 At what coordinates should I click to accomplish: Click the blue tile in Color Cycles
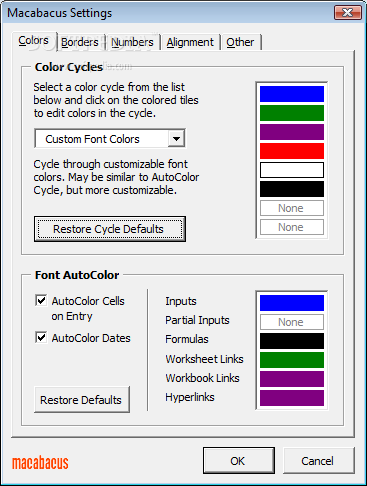click(x=292, y=94)
